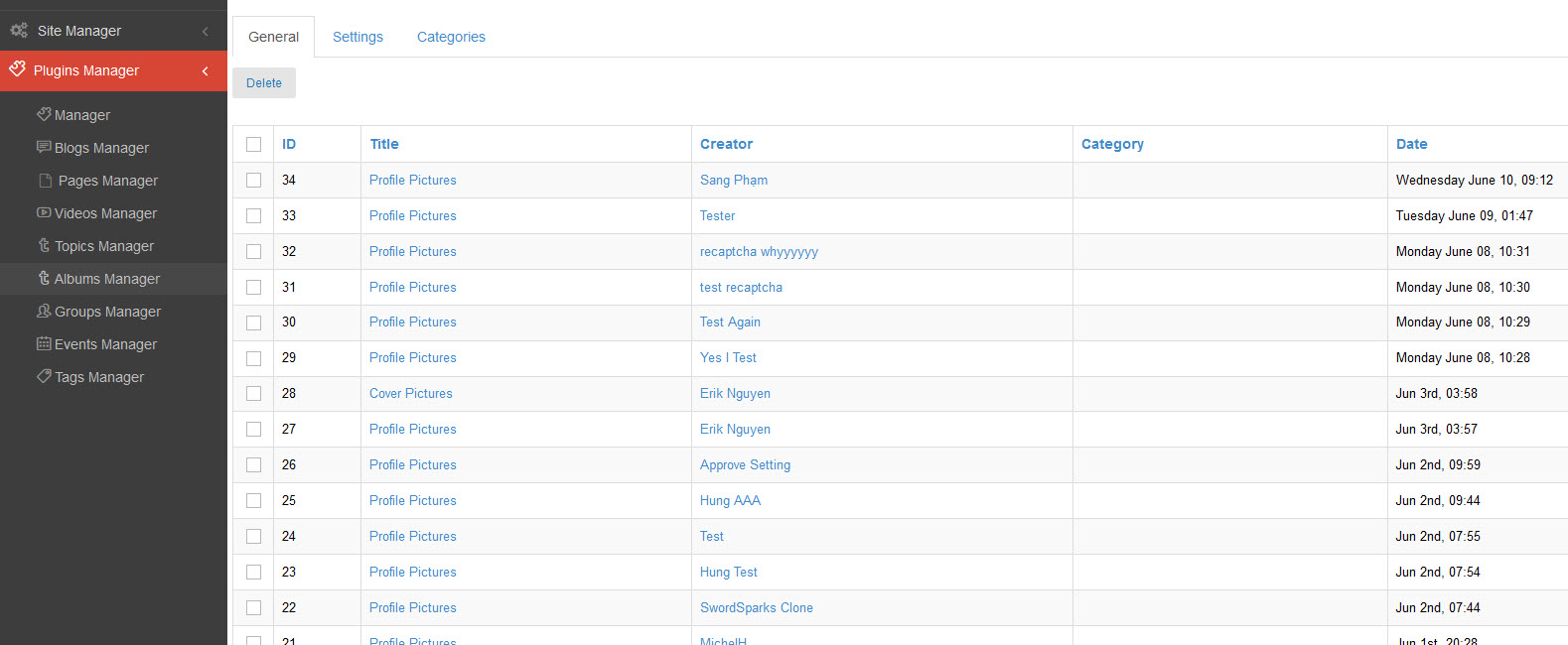Tick the checkbox for row ID 34
Viewport: 1568px width, 645px height.
[254, 180]
